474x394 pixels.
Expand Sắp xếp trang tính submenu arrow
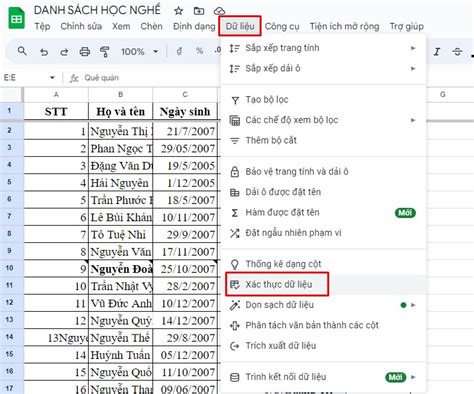[x=413, y=48]
